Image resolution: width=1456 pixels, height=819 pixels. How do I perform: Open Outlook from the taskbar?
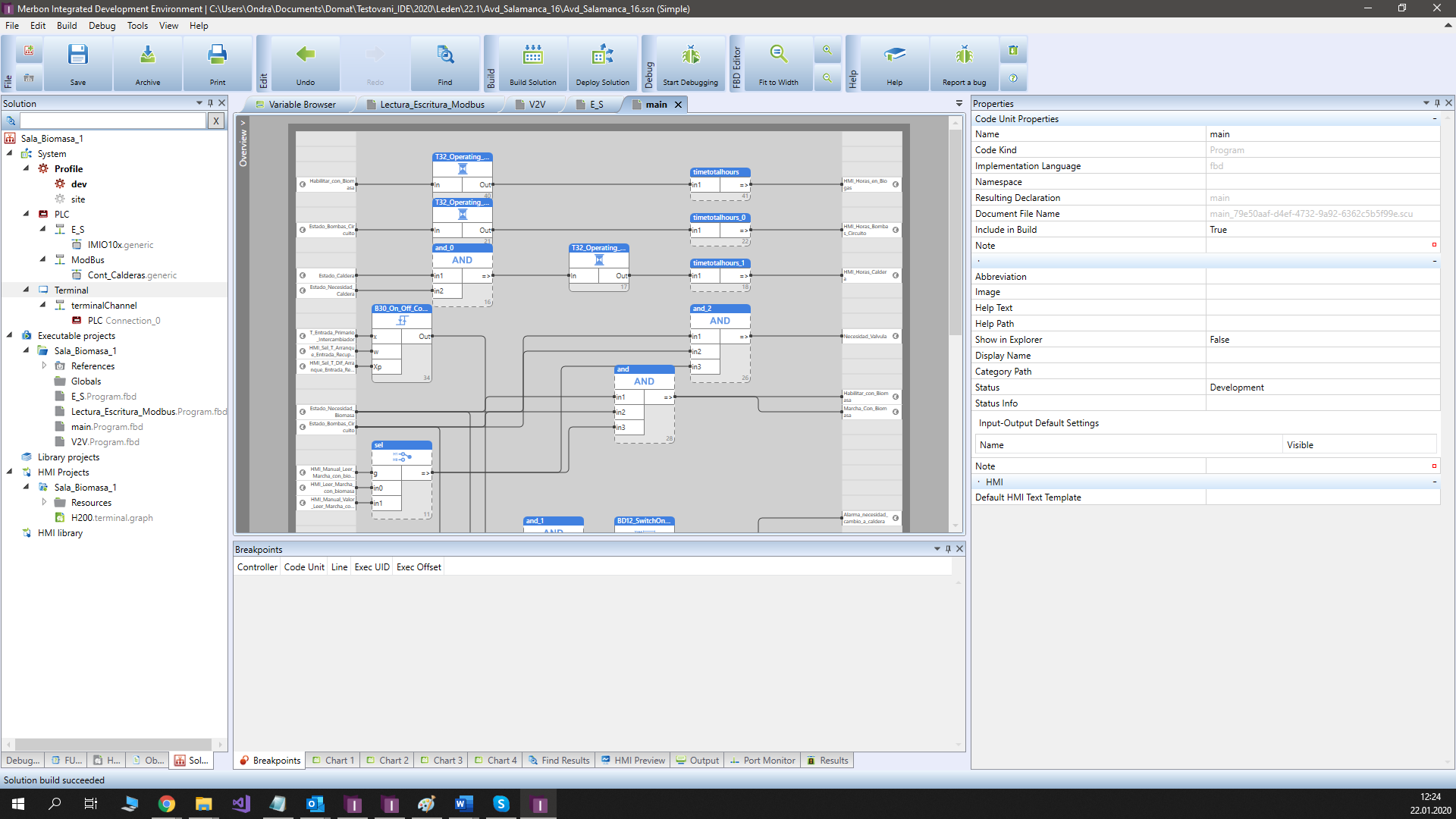point(315,804)
